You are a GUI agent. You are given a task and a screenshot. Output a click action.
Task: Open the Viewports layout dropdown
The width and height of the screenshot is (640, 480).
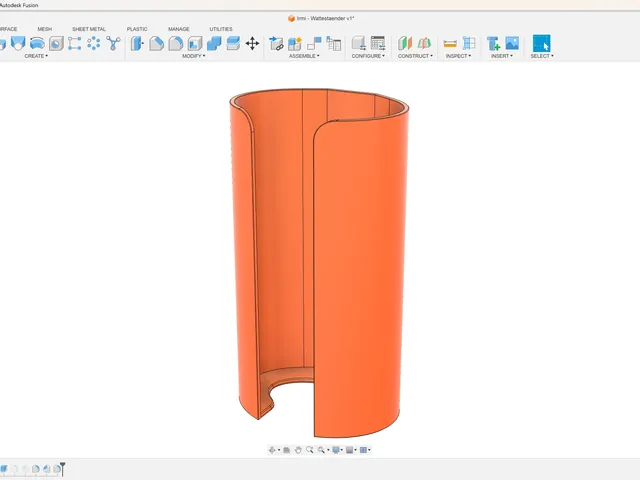tap(365, 450)
